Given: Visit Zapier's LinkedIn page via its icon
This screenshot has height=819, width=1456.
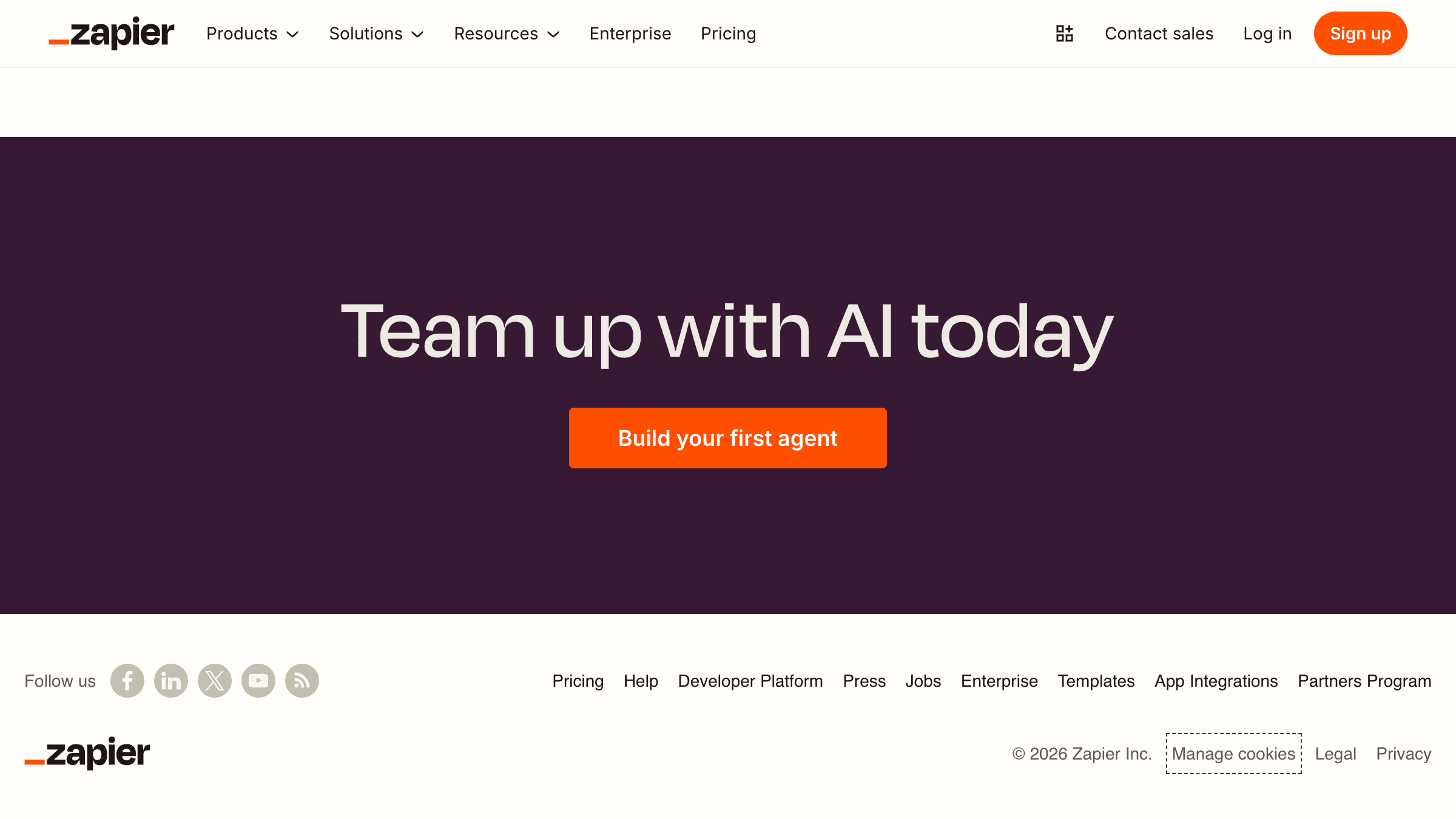Looking at the screenshot, I should pos(170,681).
